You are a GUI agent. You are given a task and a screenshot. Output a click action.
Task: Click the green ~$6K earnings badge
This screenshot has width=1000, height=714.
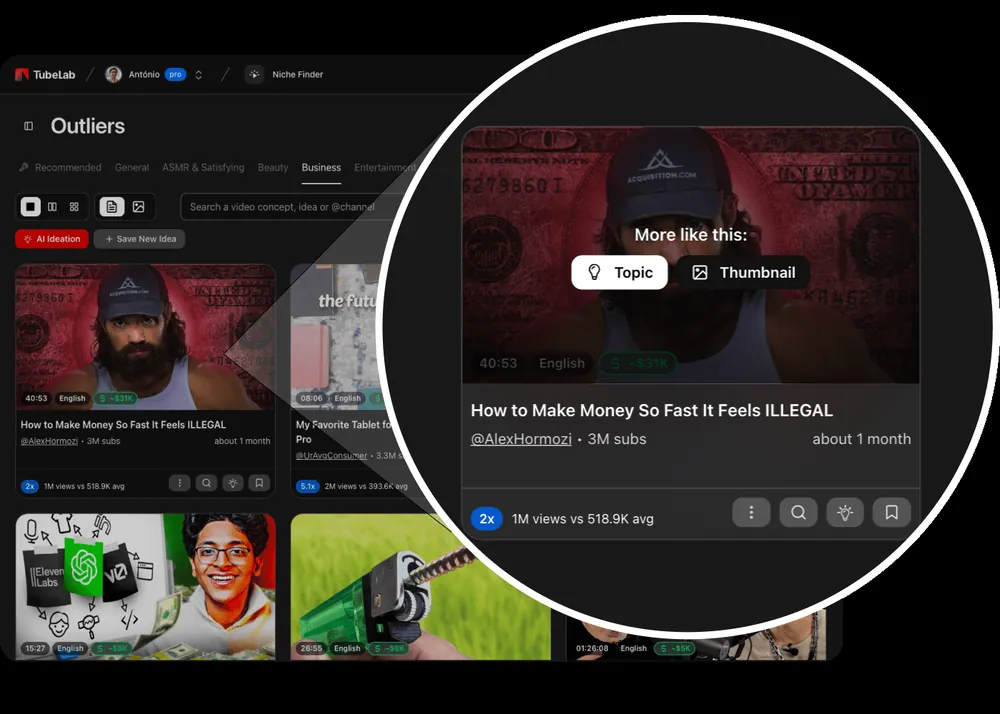pos(388,648)
